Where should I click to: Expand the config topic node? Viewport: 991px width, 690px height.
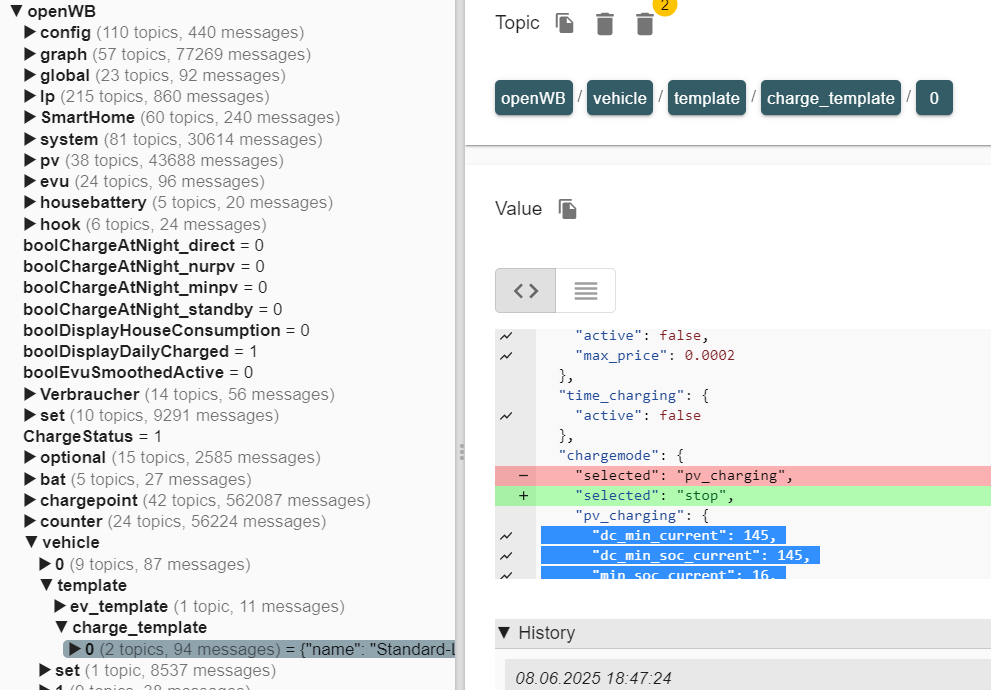tap(30, 32)
